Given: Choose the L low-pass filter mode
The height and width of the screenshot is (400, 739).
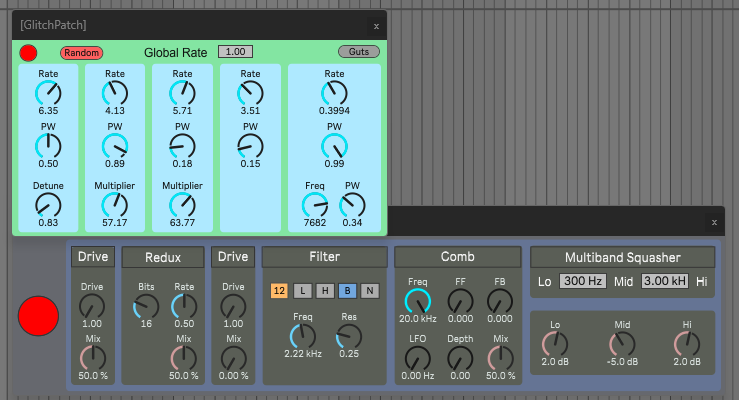Looking at the screenshot, I should 301,291.
